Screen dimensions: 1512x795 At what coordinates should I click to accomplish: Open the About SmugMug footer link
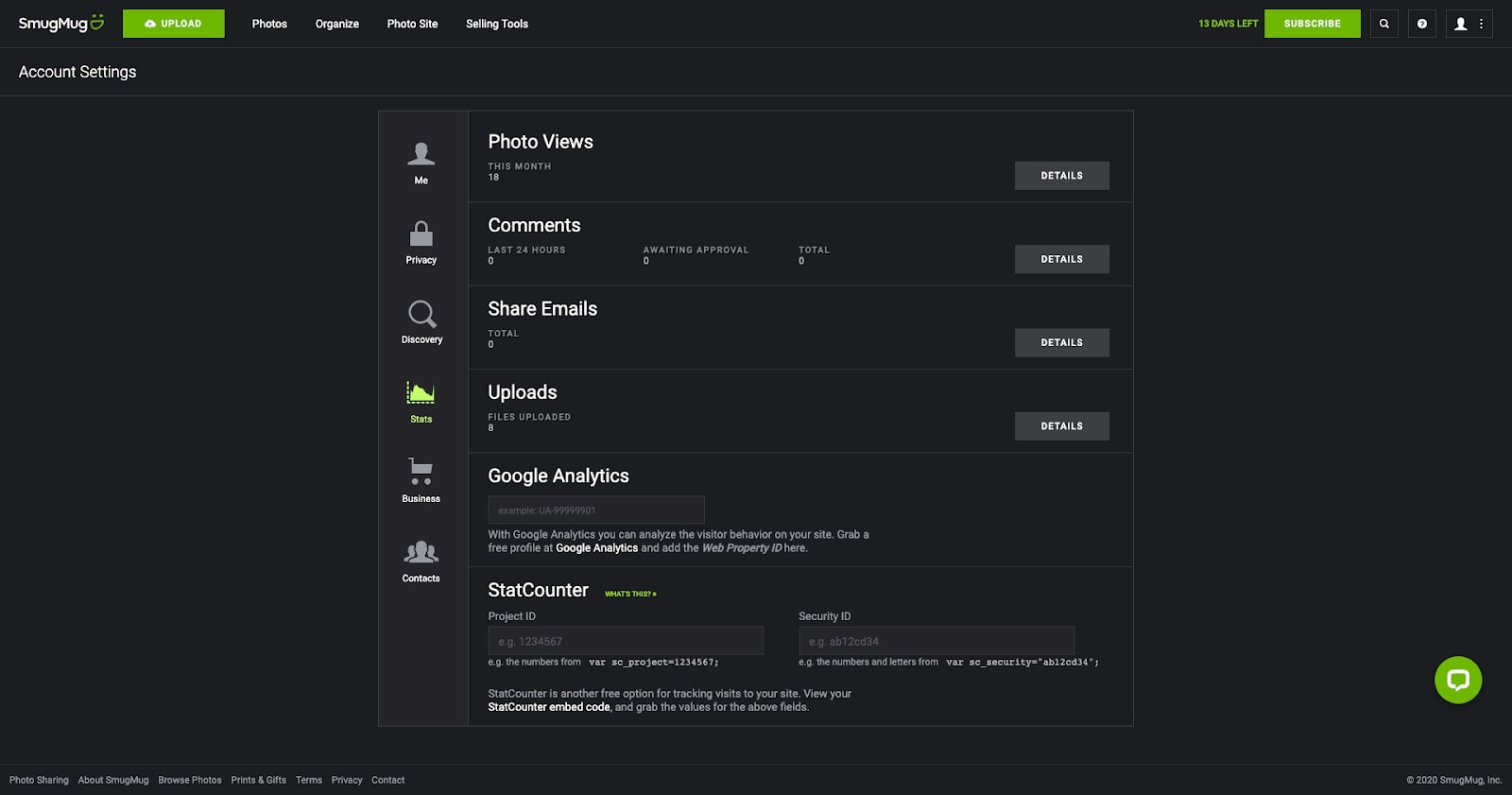(x=113, y=780)
